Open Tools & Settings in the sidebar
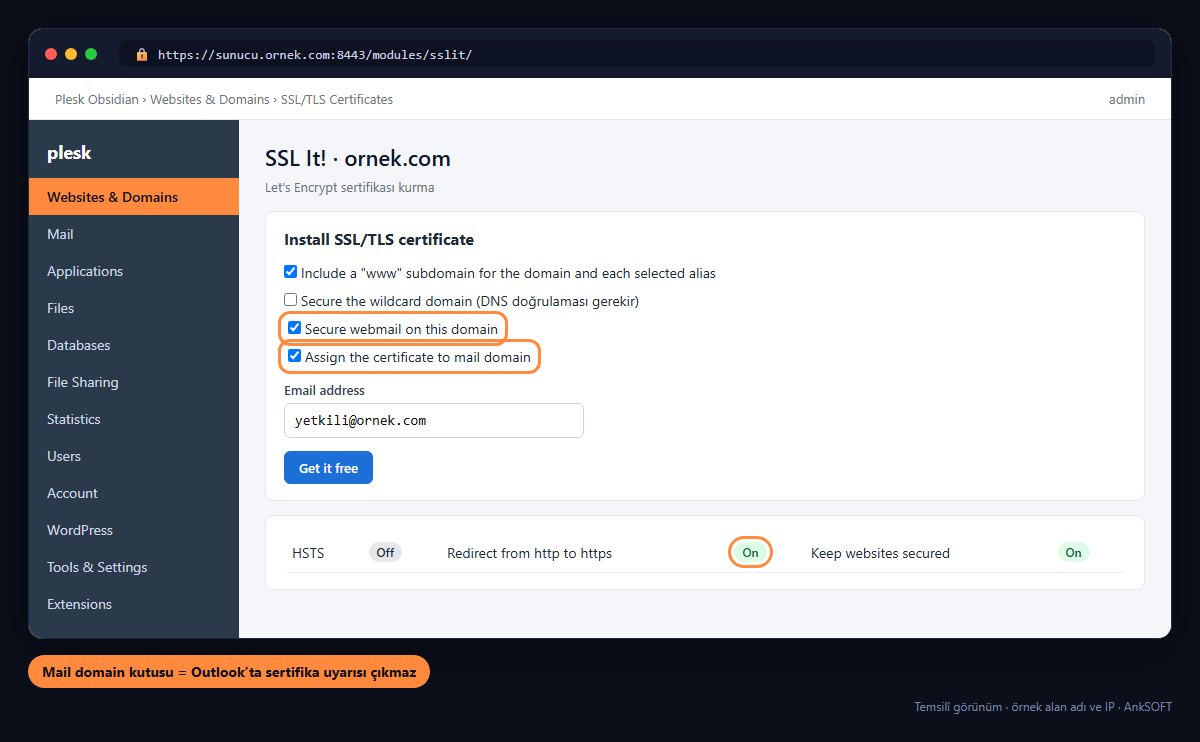The width and height of the screenshot is (1200, 742). tap(134, 567)
